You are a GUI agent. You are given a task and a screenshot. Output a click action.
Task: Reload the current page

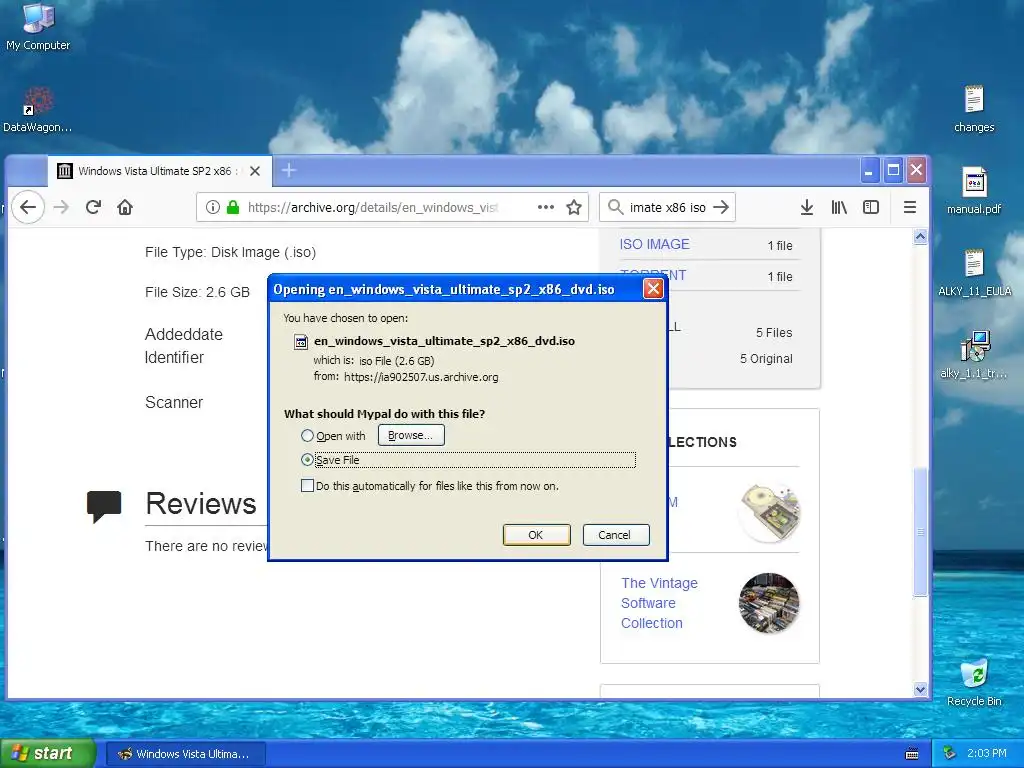[x=93, y=207]
